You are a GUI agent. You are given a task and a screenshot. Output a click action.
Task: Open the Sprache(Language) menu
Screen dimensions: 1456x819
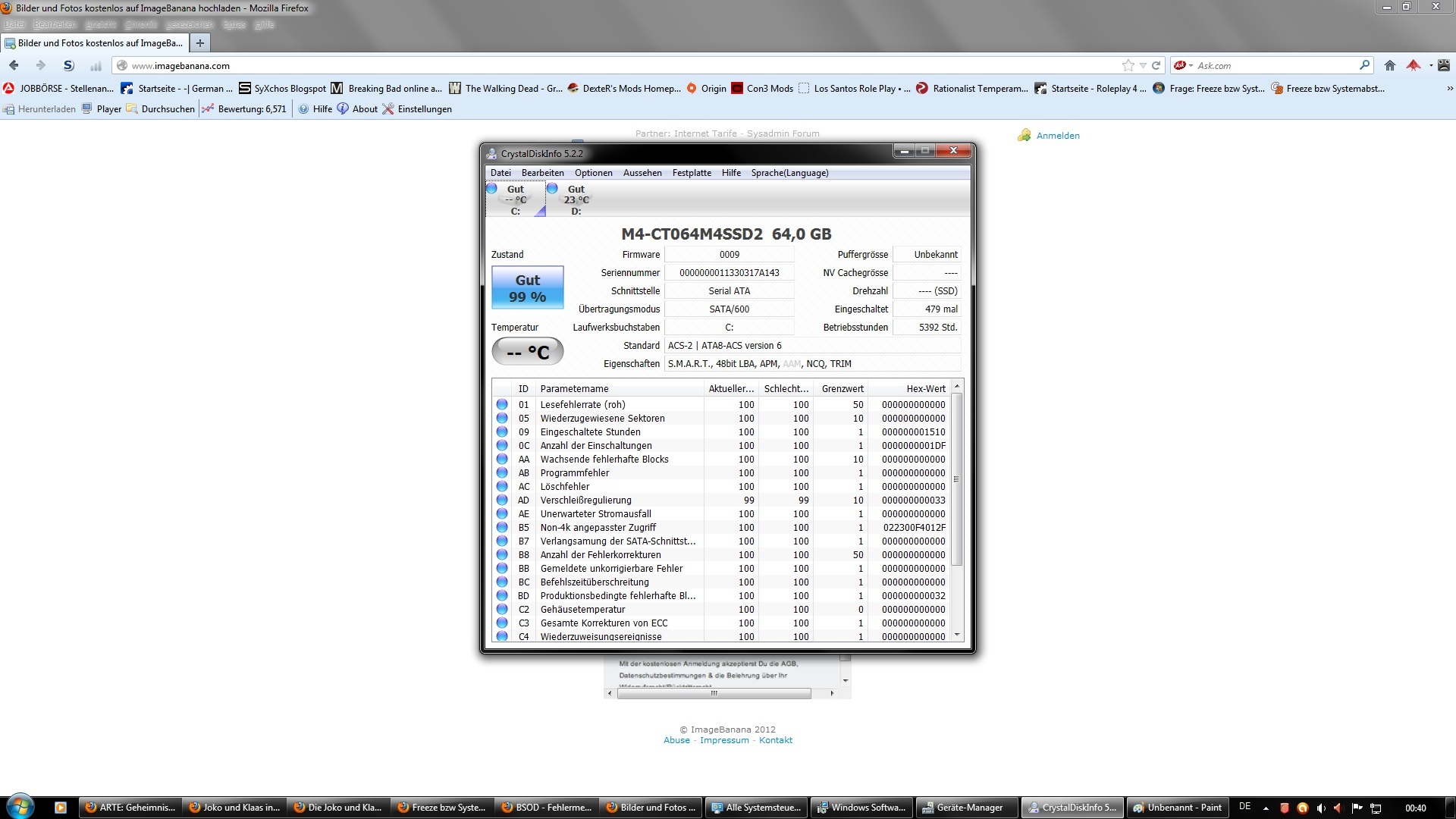pyautogui.click(x=789, y=173)
